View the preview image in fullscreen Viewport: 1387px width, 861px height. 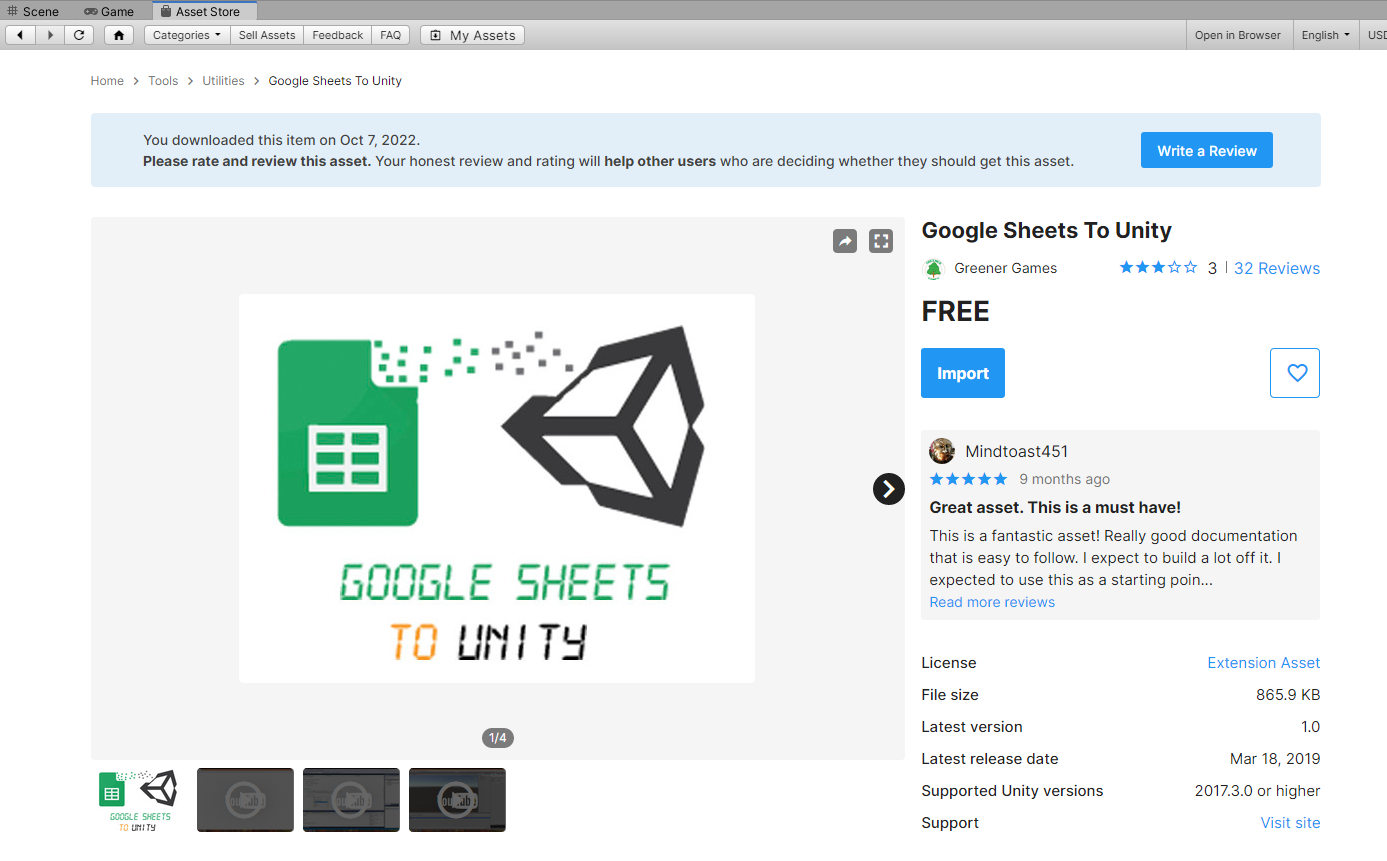[881, 241]
